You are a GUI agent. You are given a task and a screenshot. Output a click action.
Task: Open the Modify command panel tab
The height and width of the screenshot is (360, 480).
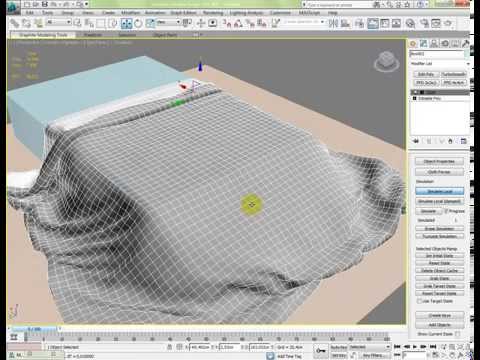coord(423,44)
